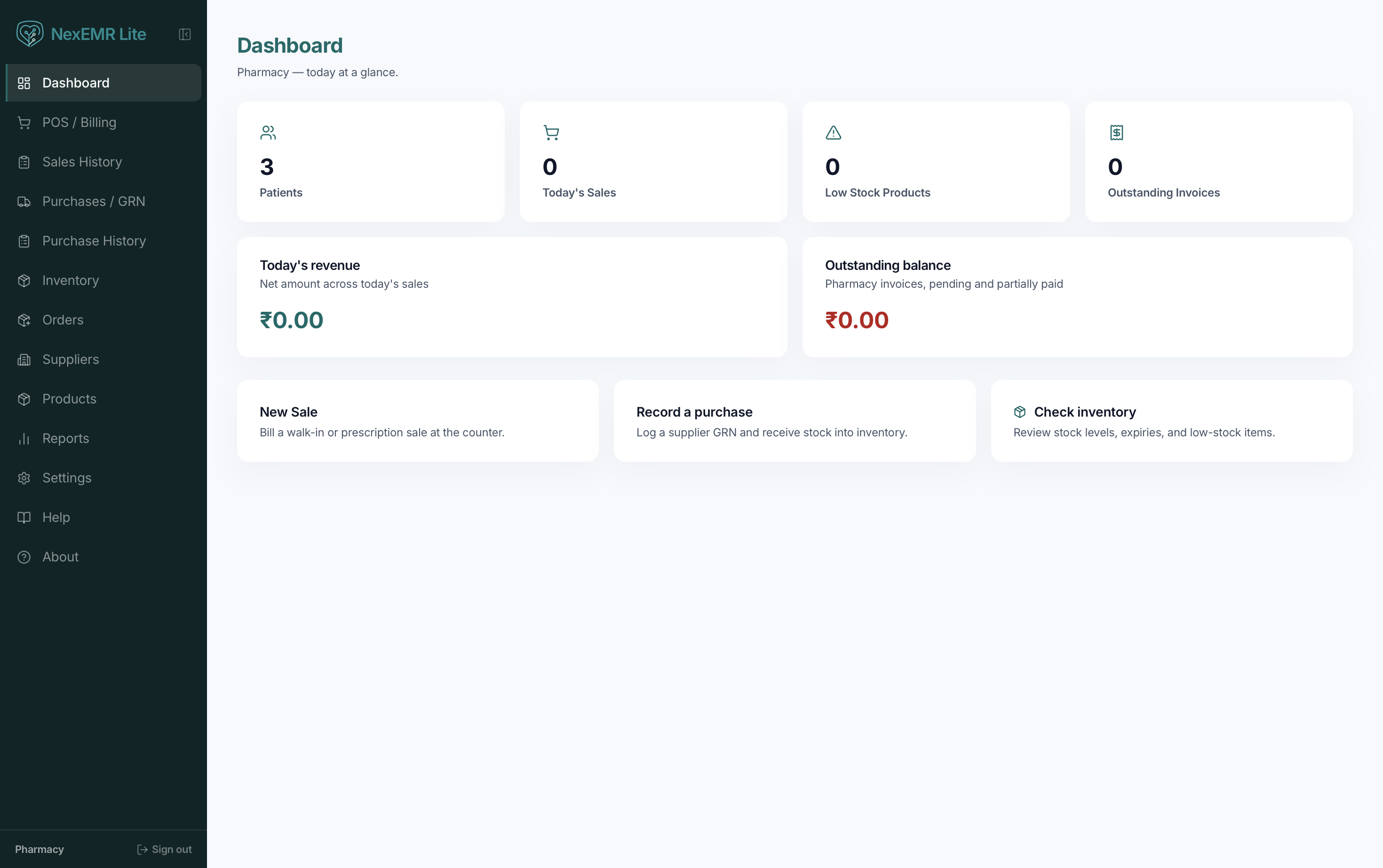
Task: Click 'Pharmacy invoices, pending and partially paid'
Action: coord(944,284)
